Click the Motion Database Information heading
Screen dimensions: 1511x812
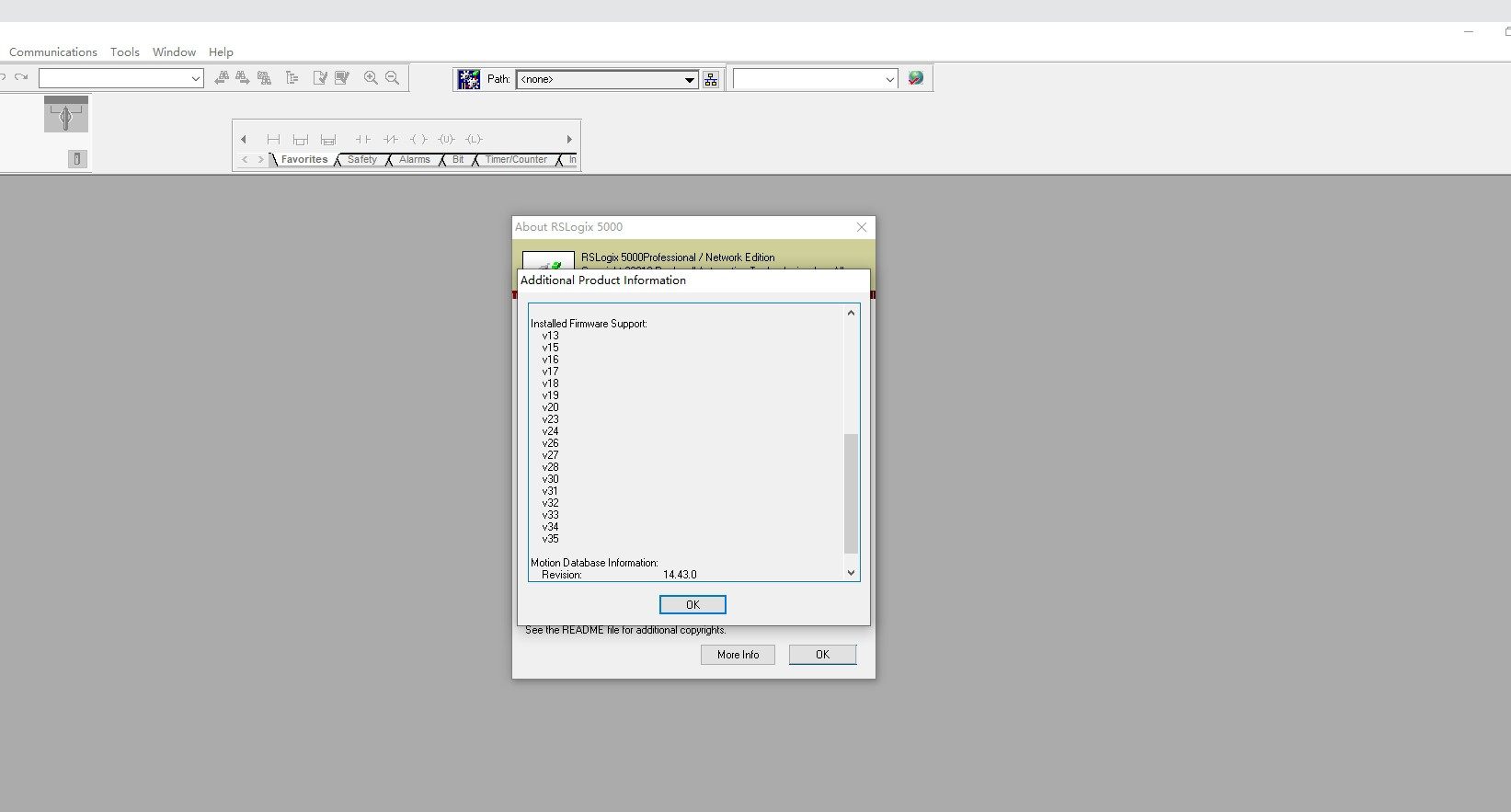pos(594,563)
